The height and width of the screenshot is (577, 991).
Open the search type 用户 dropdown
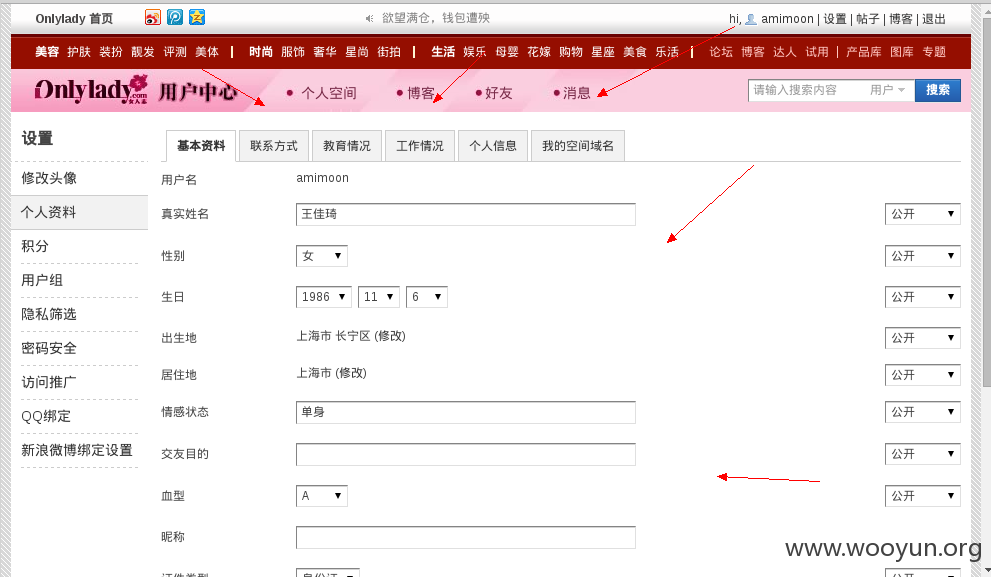(887, 90)
